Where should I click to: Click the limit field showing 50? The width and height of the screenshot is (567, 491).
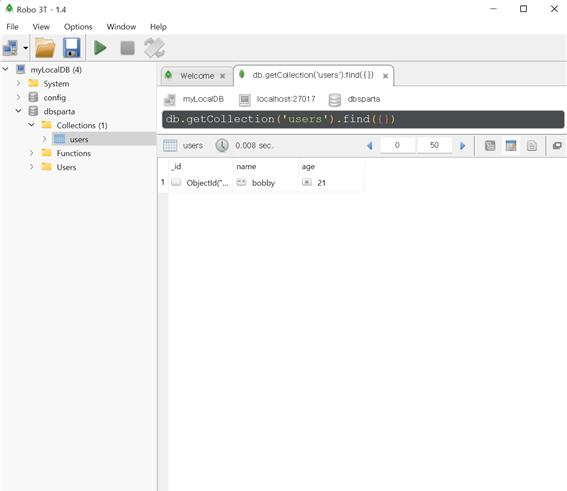[x=434, y=145]
